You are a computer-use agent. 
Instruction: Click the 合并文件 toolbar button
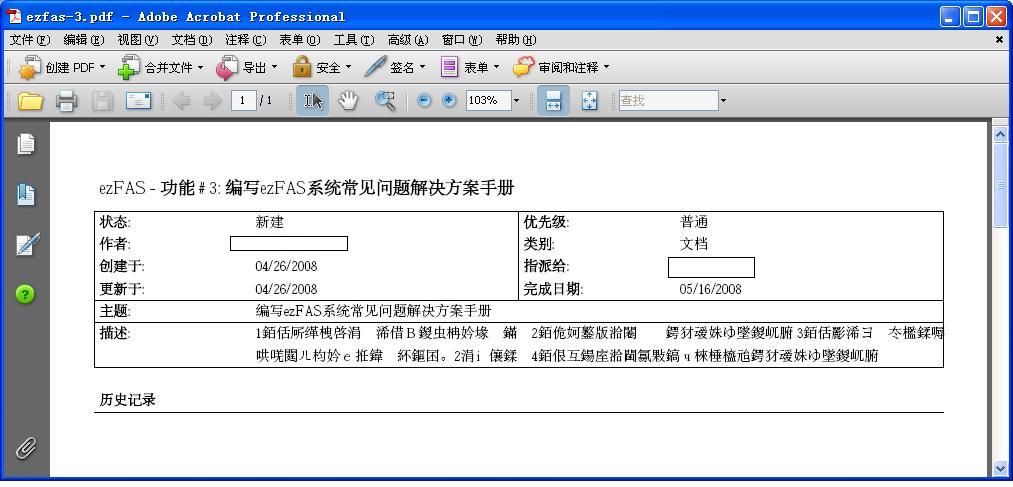pos(161,67)
